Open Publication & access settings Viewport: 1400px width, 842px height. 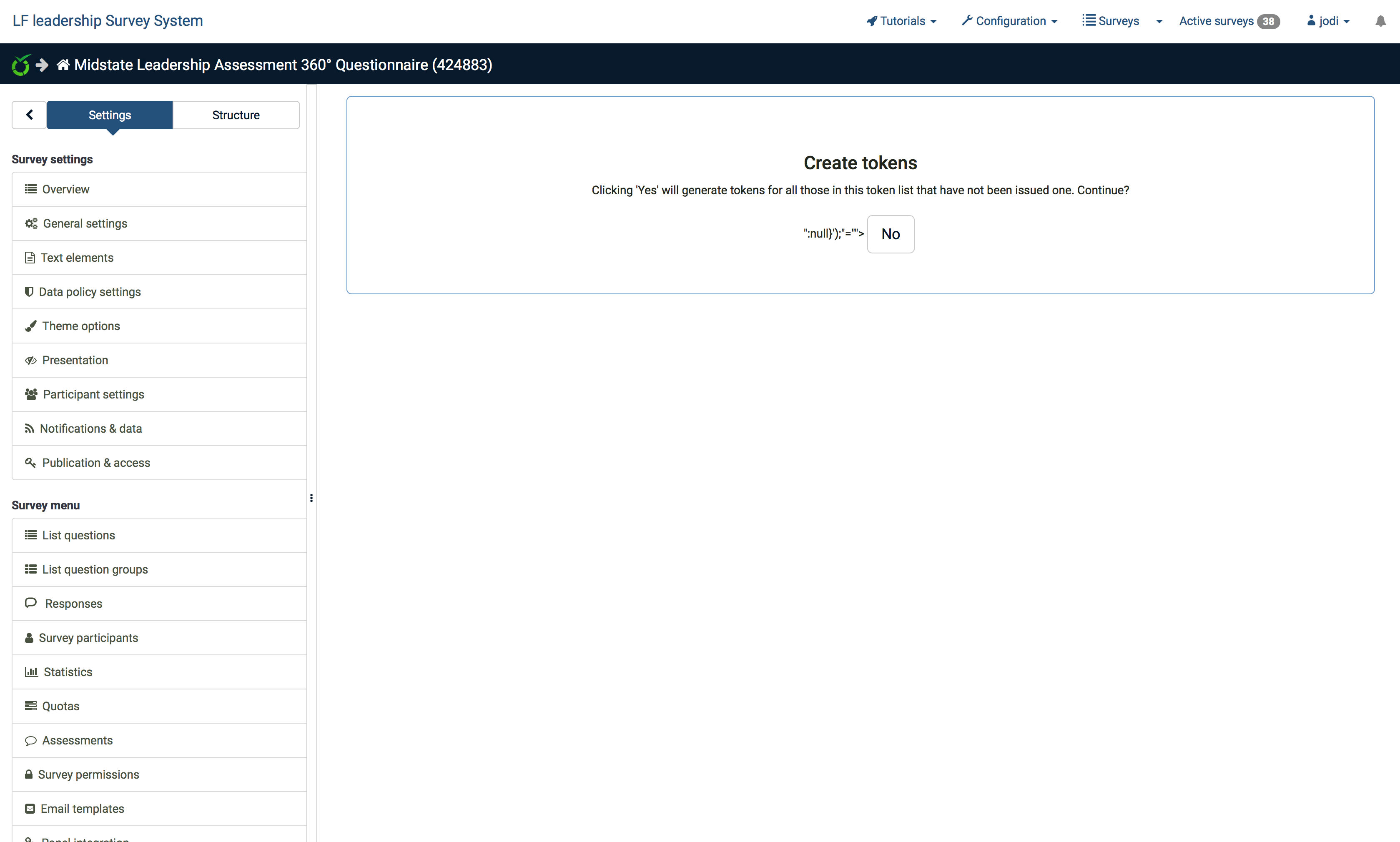96,463
